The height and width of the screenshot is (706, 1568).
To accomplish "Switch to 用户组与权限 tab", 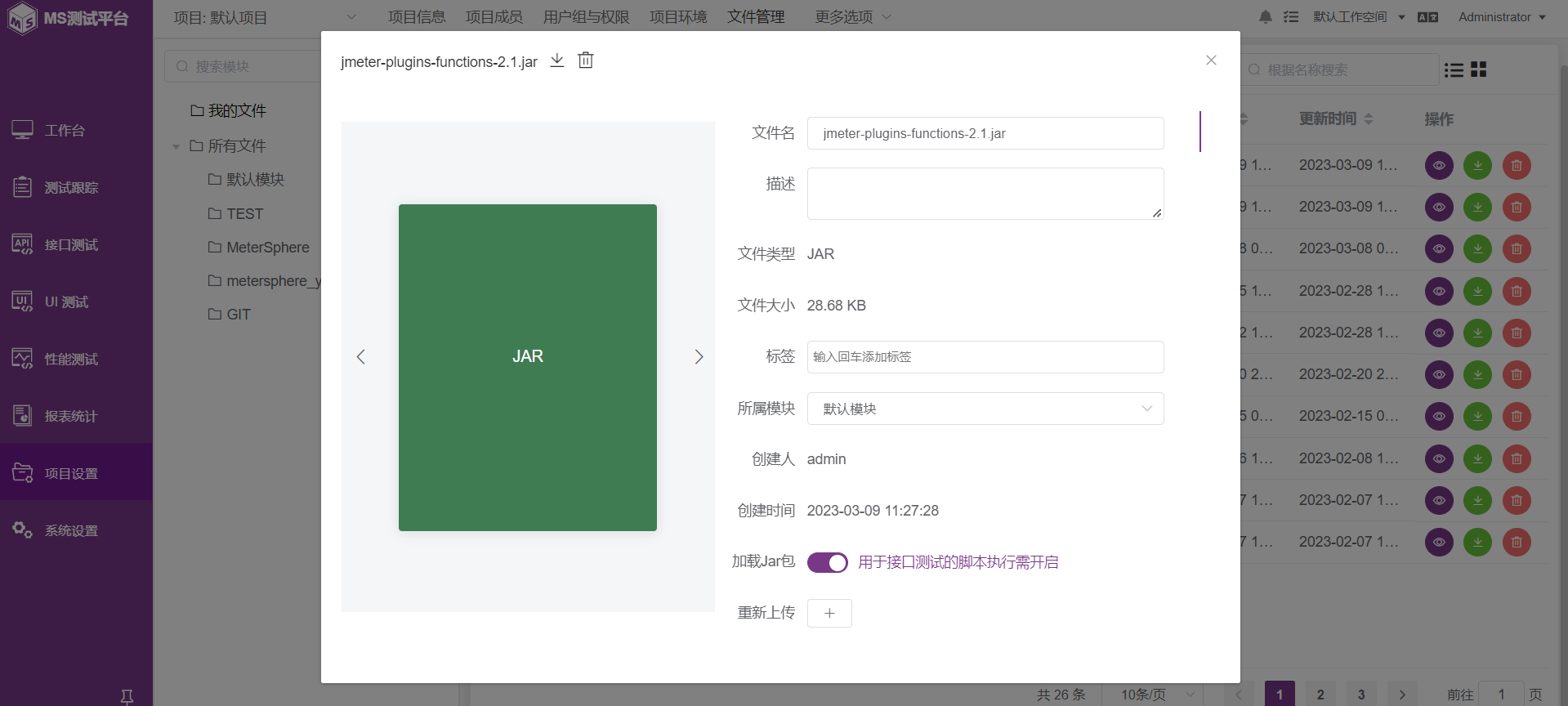I will tap(586, 17).
